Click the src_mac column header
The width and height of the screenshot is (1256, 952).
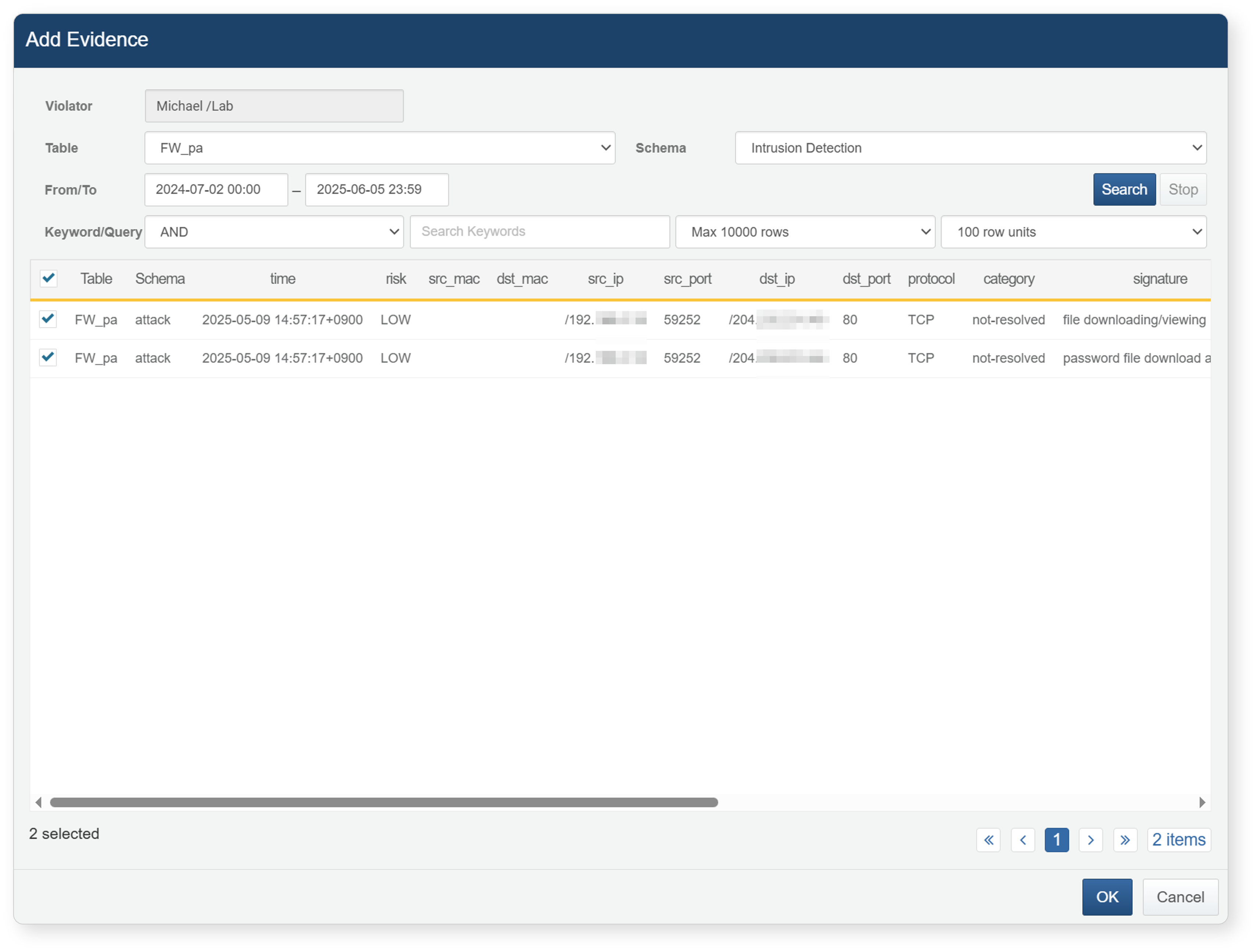click(454, 279)
